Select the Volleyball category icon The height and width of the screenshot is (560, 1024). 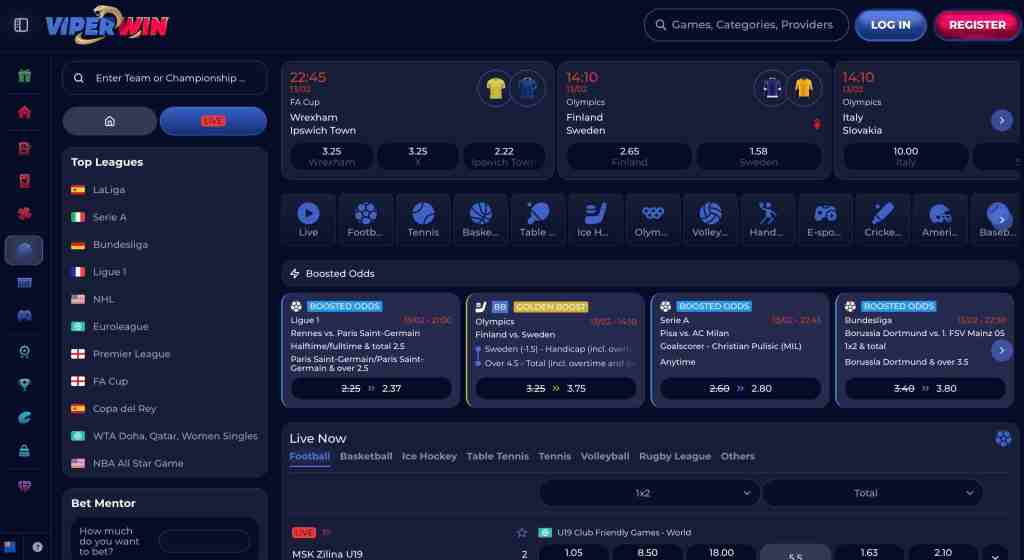(x=710, y=219)
